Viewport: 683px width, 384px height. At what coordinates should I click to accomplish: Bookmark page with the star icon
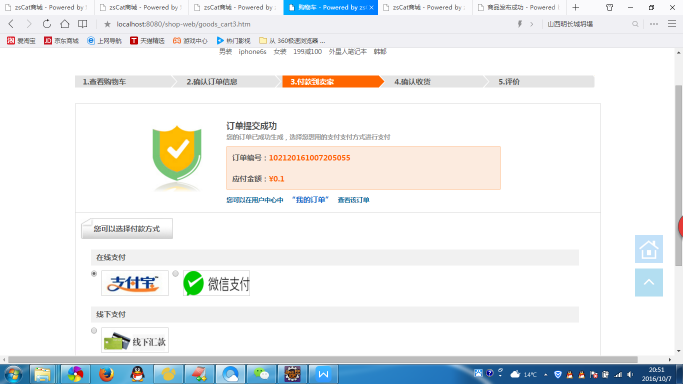(107, 24)
